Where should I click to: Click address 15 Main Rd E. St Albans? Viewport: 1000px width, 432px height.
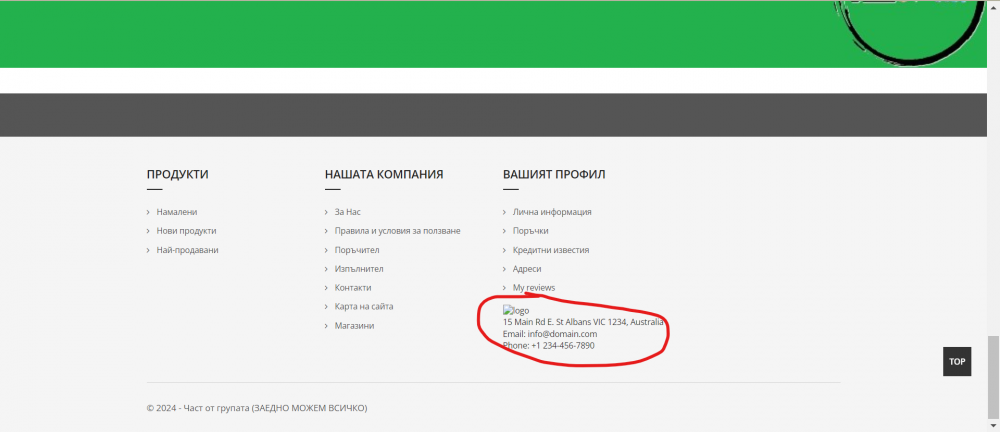[583, 322]
